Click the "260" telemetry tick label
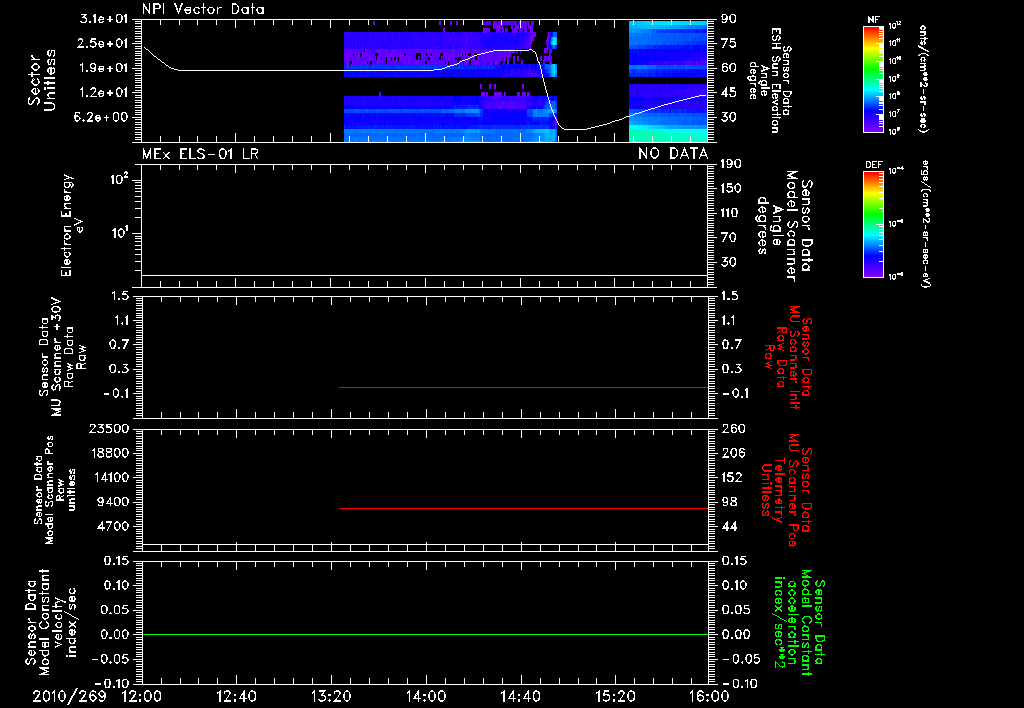Image resolution: width=1024 pixels, height=708 pixels. [732, 429]
